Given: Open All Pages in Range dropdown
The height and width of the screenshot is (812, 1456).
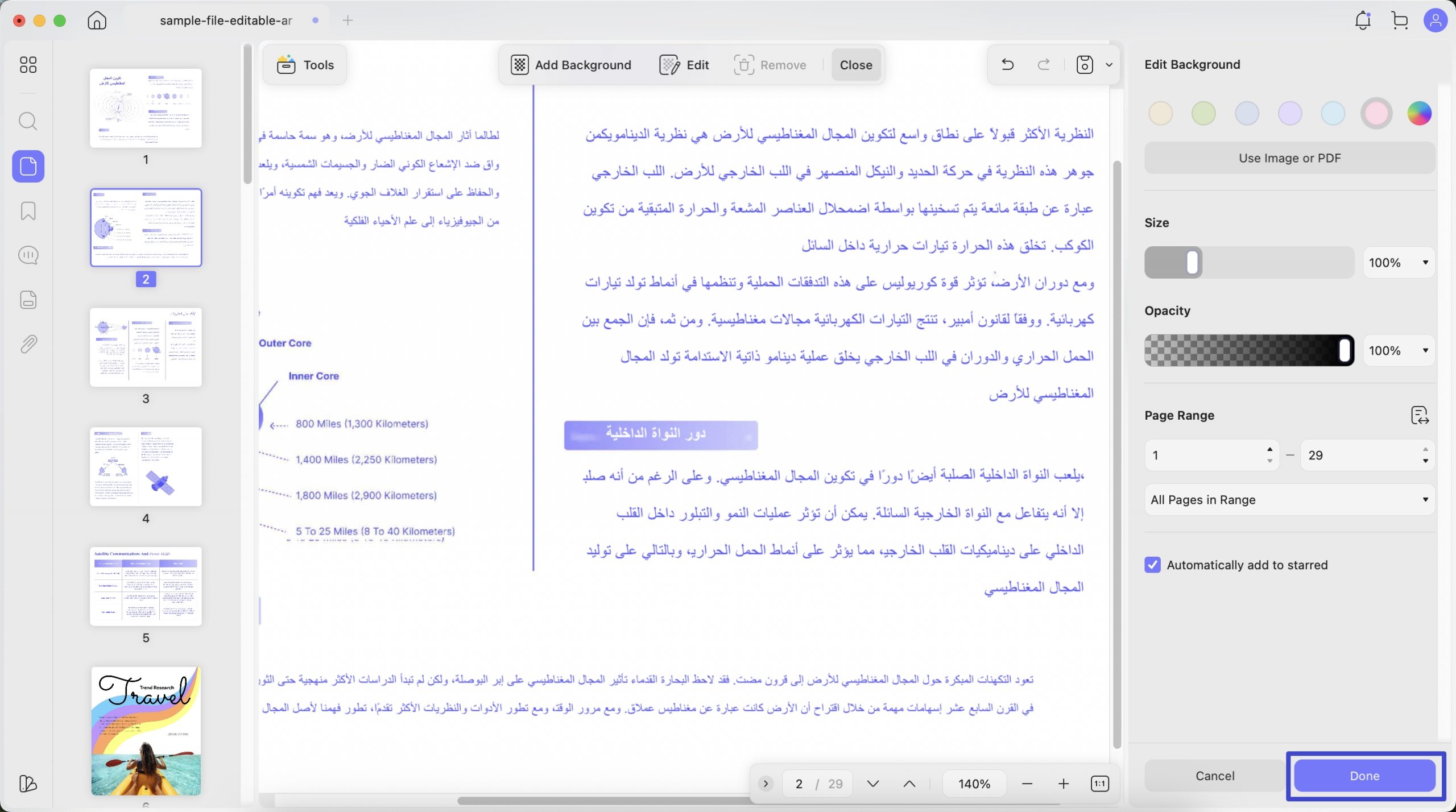Looking at the screenshot, I should point(1289,500).
